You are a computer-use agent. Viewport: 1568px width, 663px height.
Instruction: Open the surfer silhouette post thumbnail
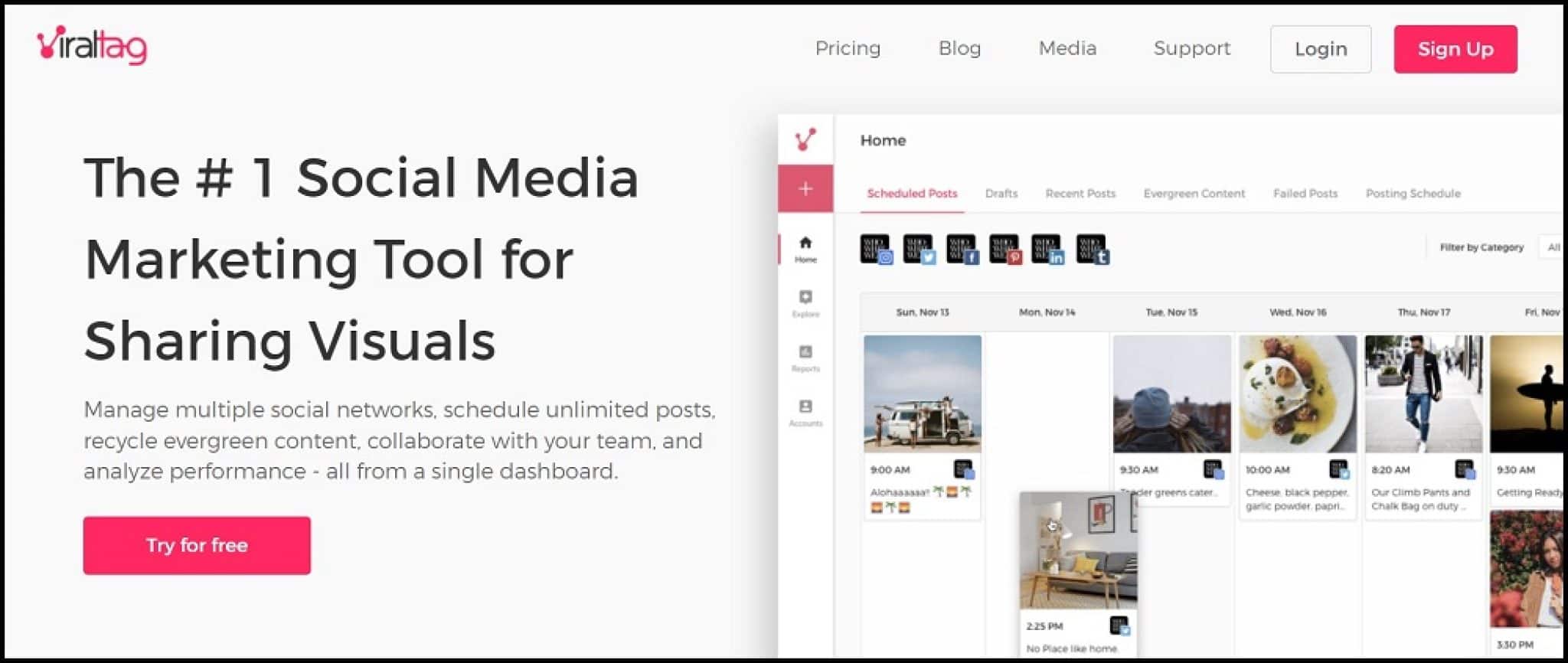(1527, 394)
